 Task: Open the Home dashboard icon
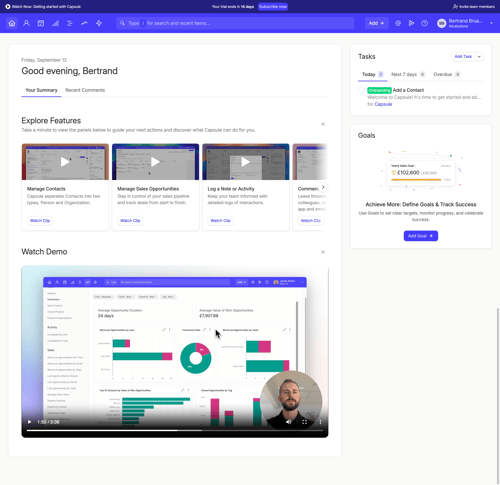coord(12,23)
